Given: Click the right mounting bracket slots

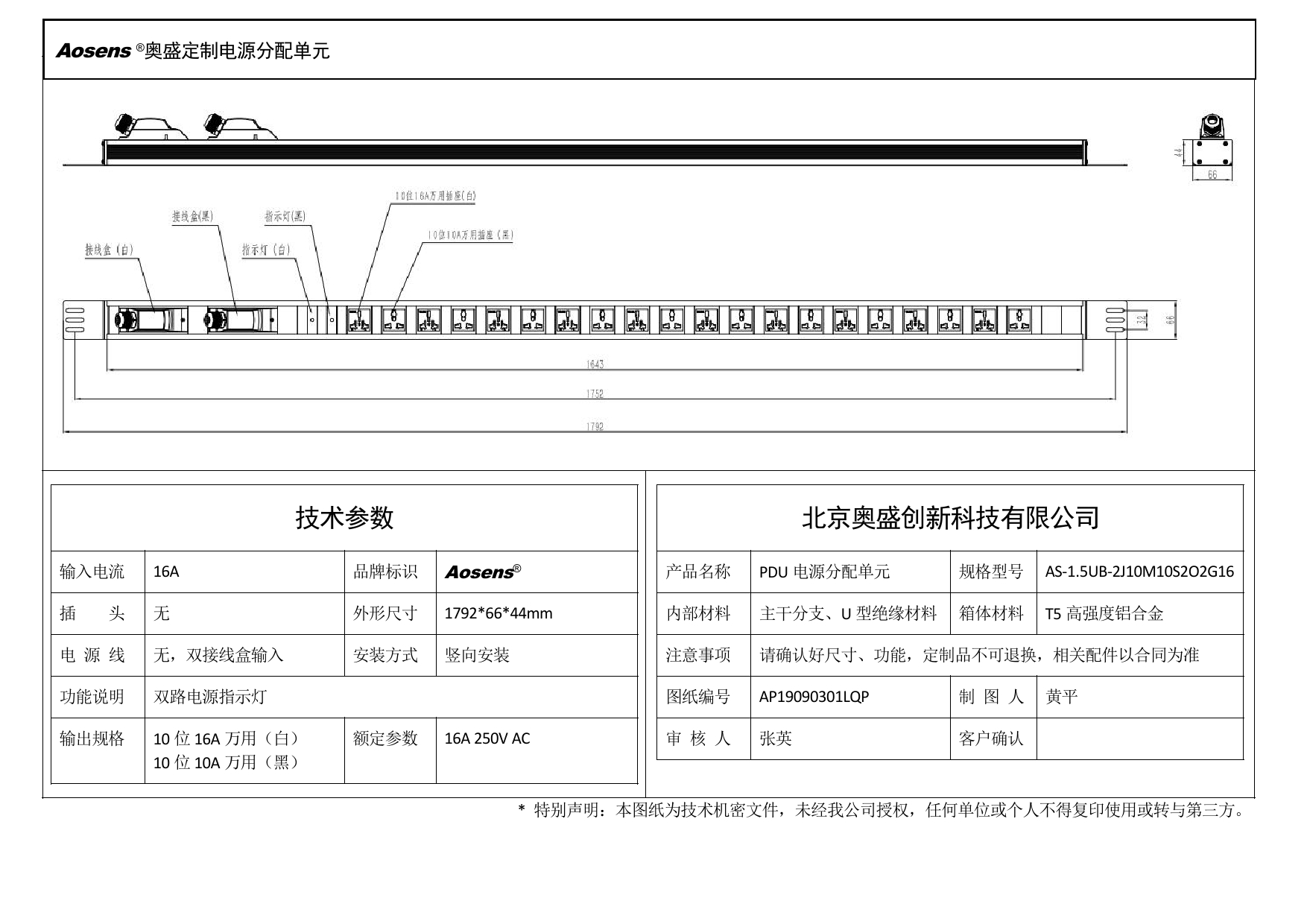Looking at the screenshot, I should pos(1115,320).
